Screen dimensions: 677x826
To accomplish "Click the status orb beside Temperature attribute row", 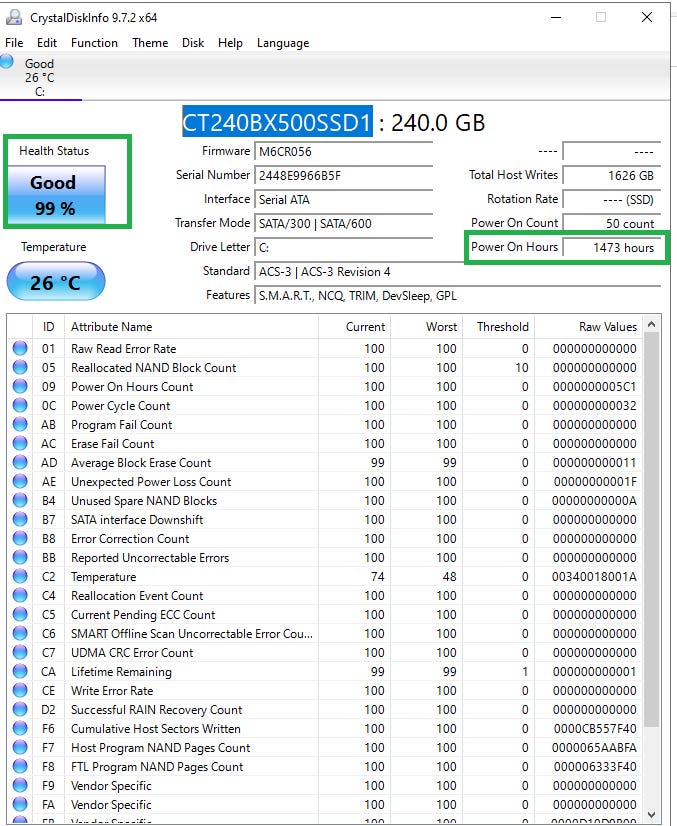I will [20, 577].
